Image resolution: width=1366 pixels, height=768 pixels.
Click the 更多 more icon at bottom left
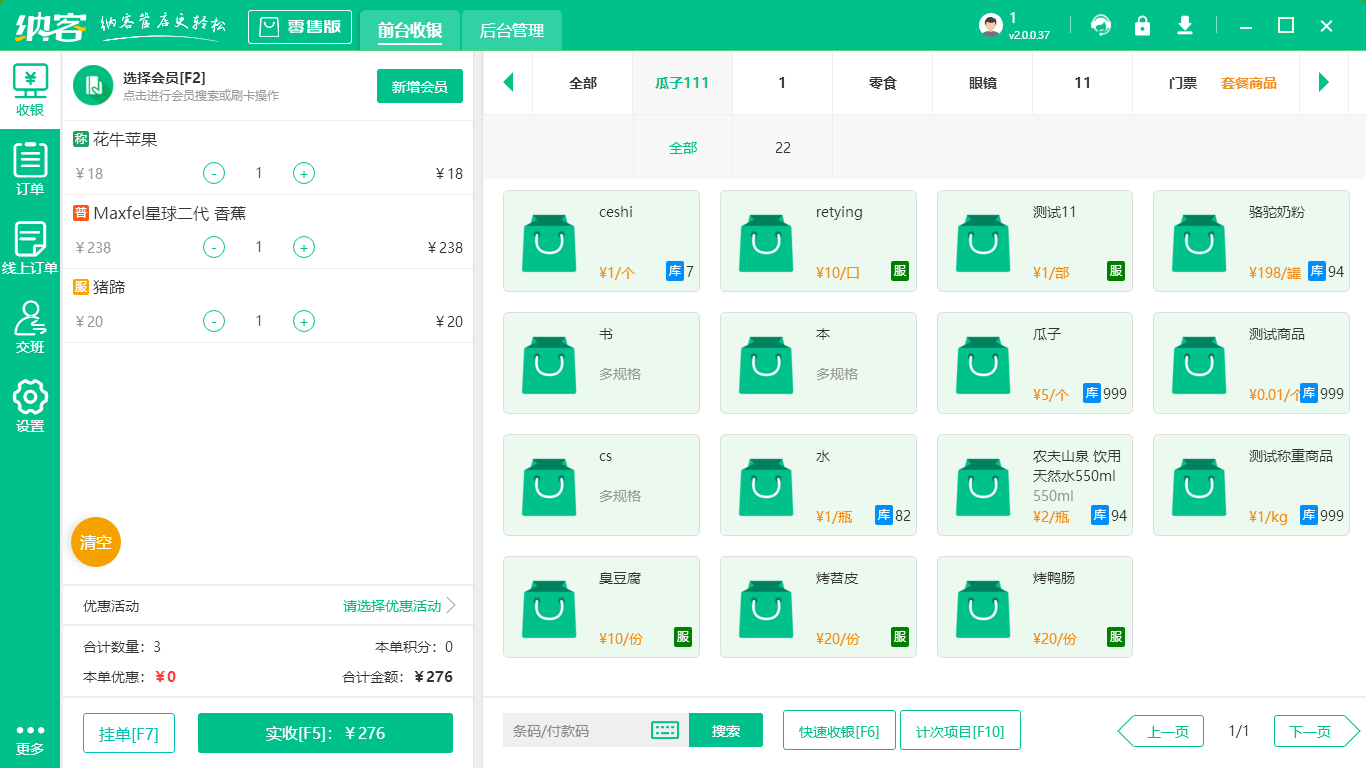click(x=31, y=737)
